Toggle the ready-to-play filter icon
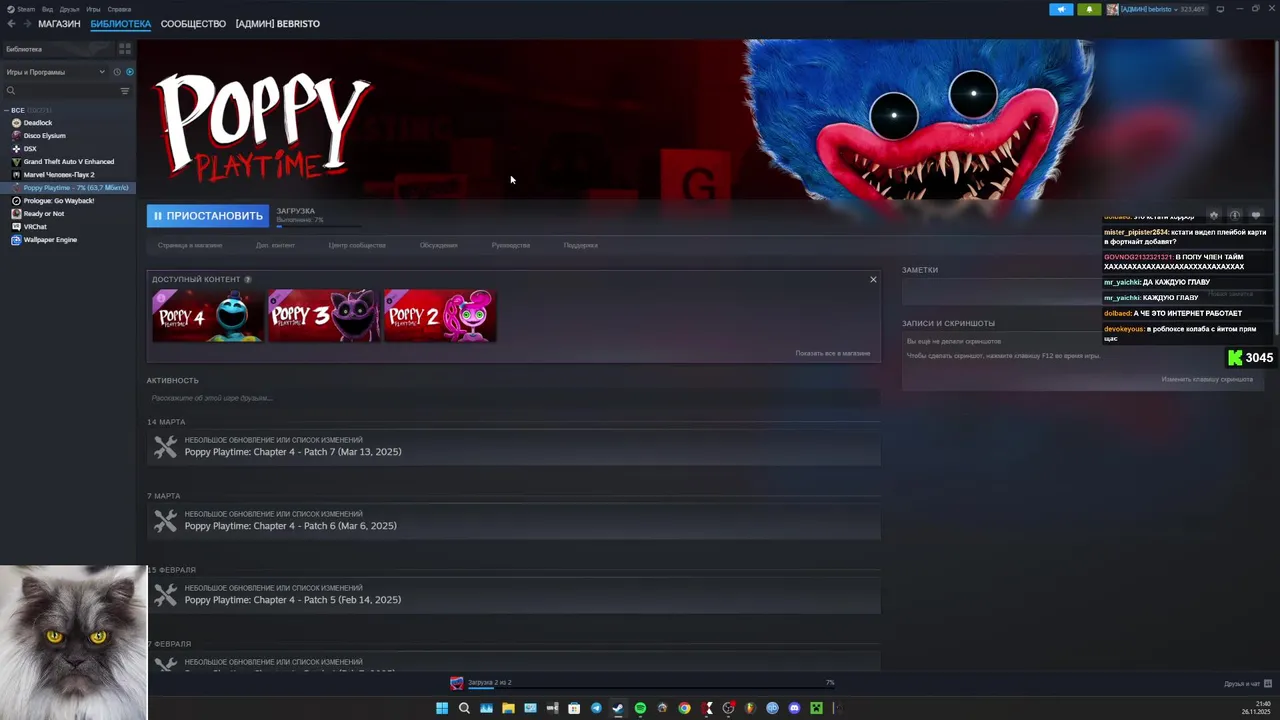This screenshot has height=720, width=1280. [x=129, y=72]
